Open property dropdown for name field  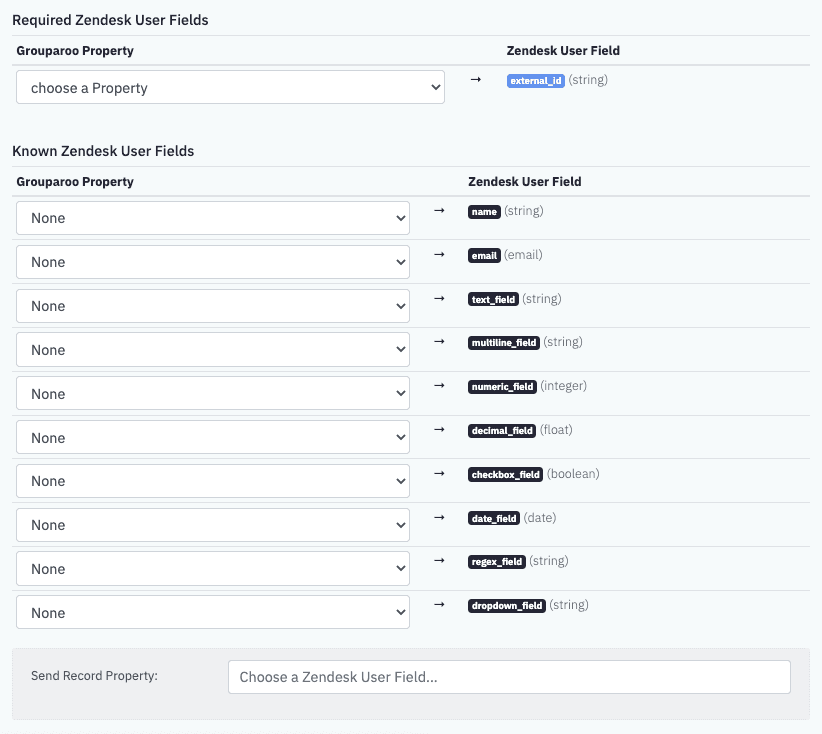pos(213,218)
